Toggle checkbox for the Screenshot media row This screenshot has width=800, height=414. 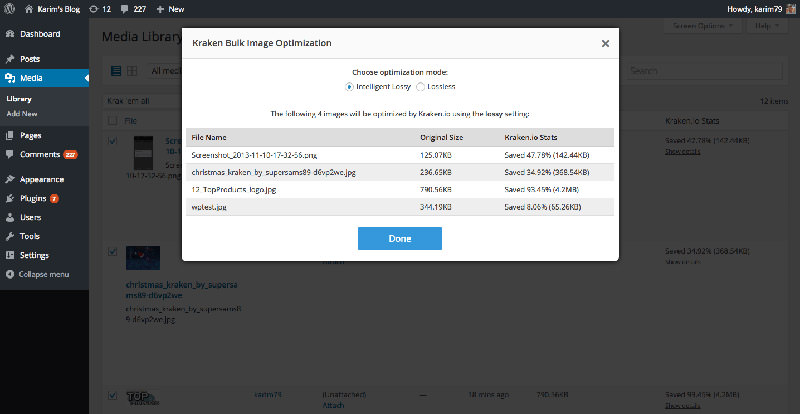112,140
